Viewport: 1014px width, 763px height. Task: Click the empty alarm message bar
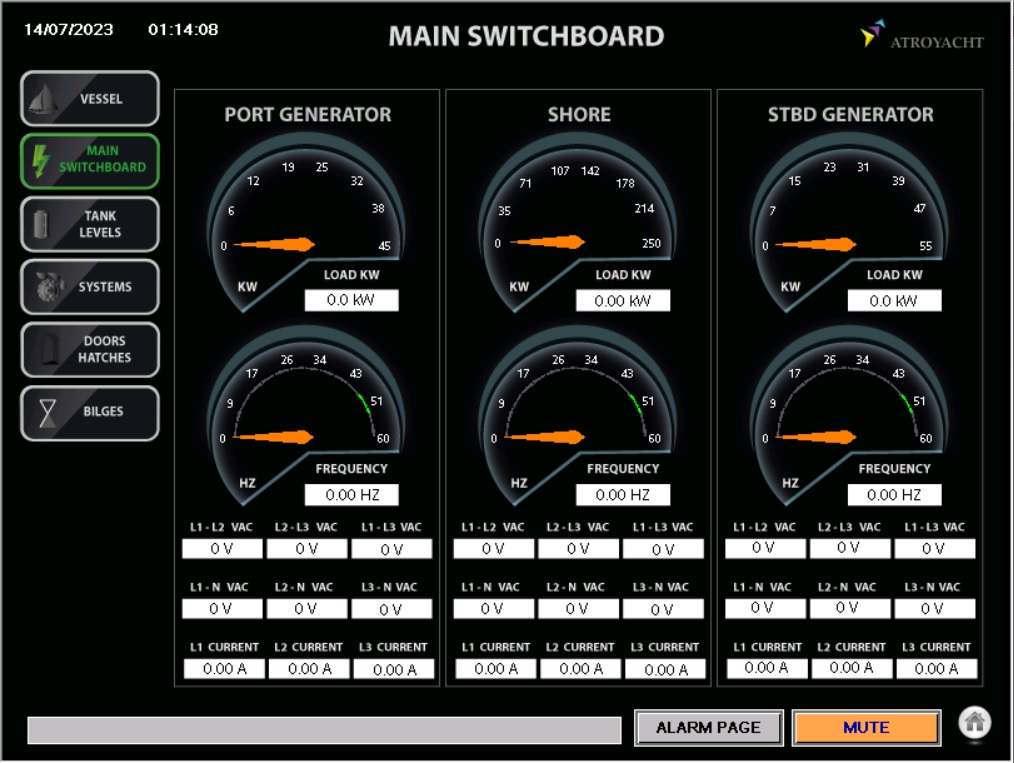click(x=324, y=730)
